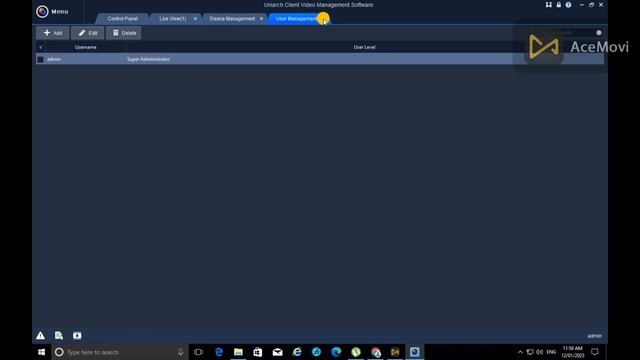Click the Delete user button

[x=124, y=33]
